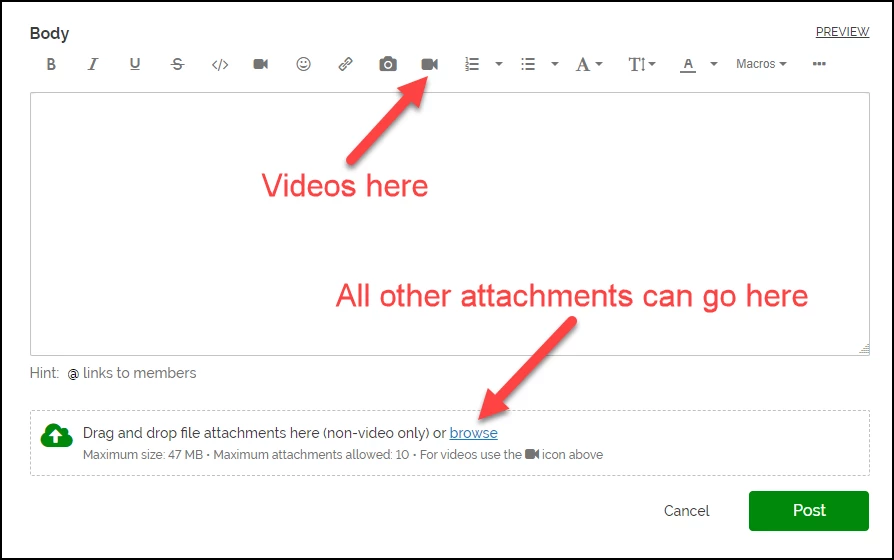This screenshot has width=894, height=560.
Task: Click 'Maximum attachments allowed: 10' text
Action: (311, 455)
